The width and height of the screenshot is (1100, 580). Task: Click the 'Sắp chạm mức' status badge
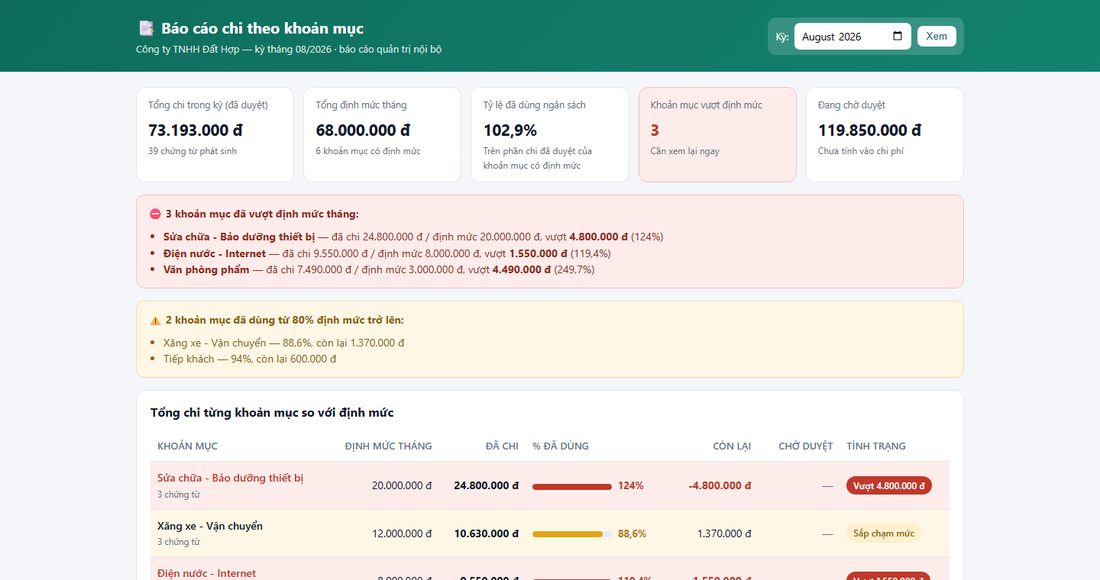(x=883, y=533)
